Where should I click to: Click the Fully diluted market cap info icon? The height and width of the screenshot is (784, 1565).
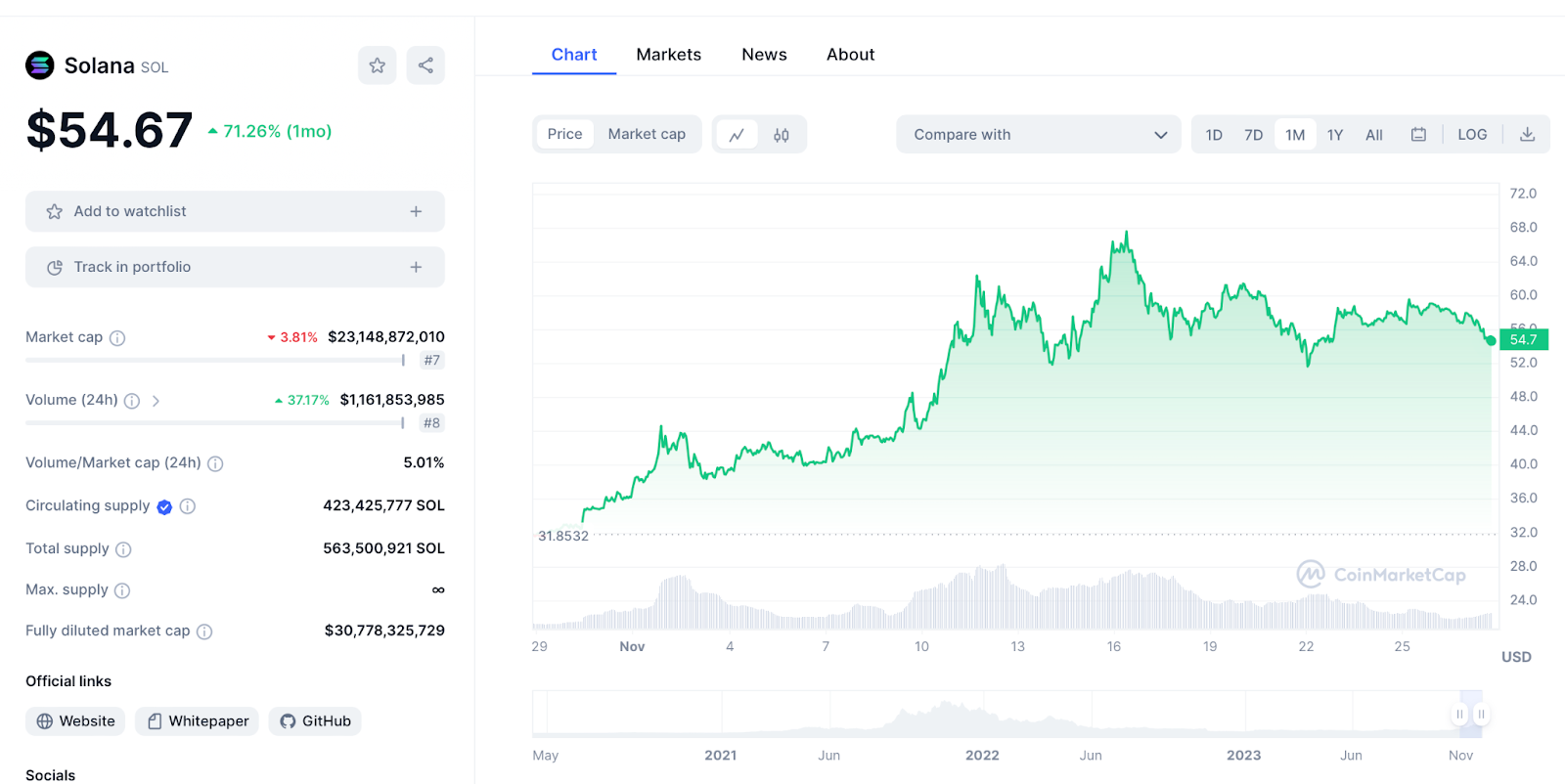coord(204,632)
